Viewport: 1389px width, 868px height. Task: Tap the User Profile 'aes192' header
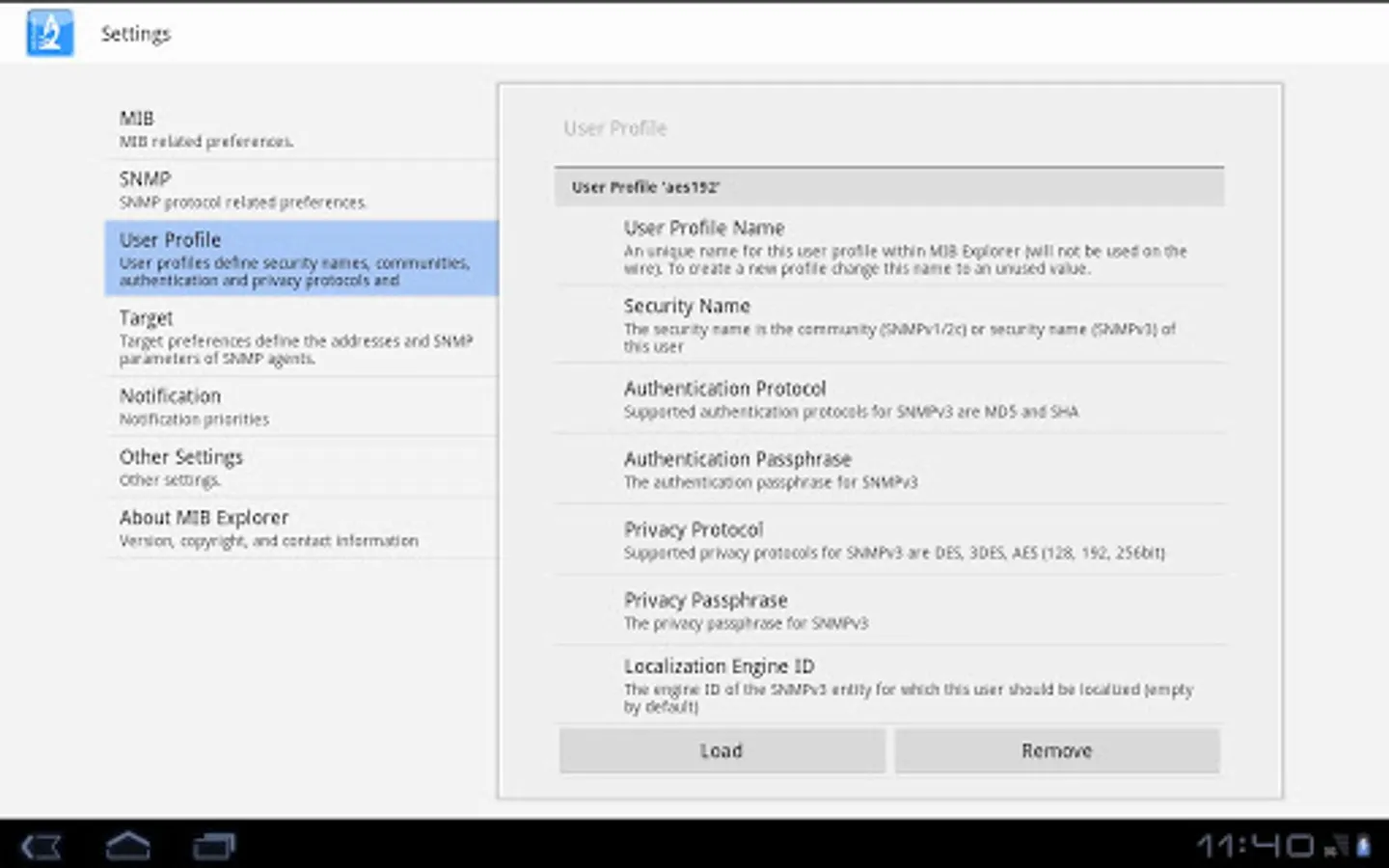[x=889, y=187]
